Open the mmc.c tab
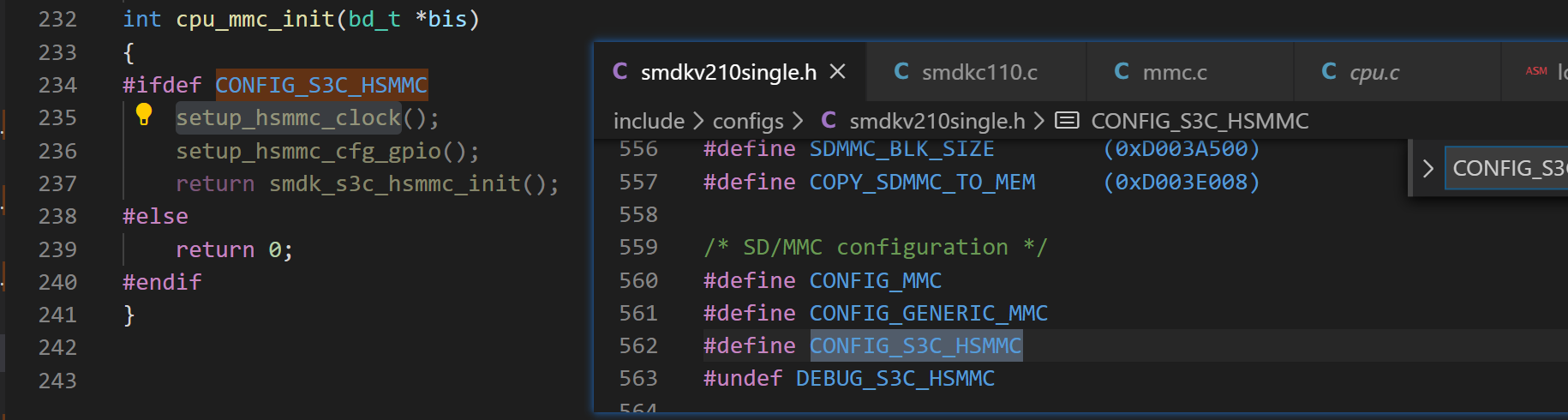 (x=1174, y=73)
